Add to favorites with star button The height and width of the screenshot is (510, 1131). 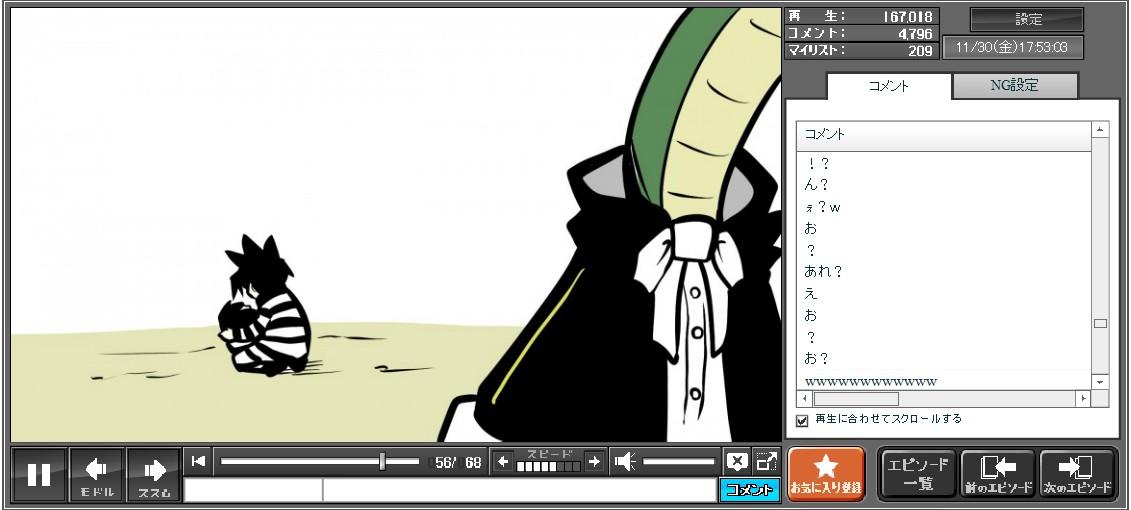(826, 474)
